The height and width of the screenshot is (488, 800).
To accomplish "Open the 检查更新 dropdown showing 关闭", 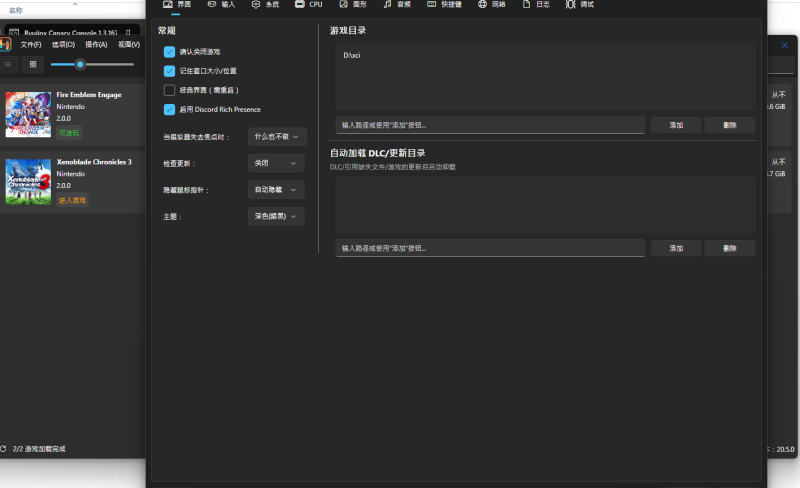I will [x=276, y=163].
